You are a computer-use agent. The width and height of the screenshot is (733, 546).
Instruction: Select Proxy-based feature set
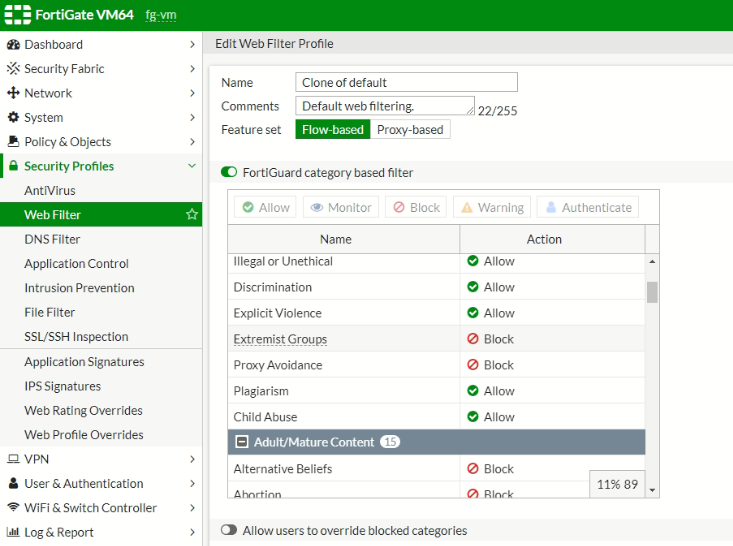click(x=410, y=129)
